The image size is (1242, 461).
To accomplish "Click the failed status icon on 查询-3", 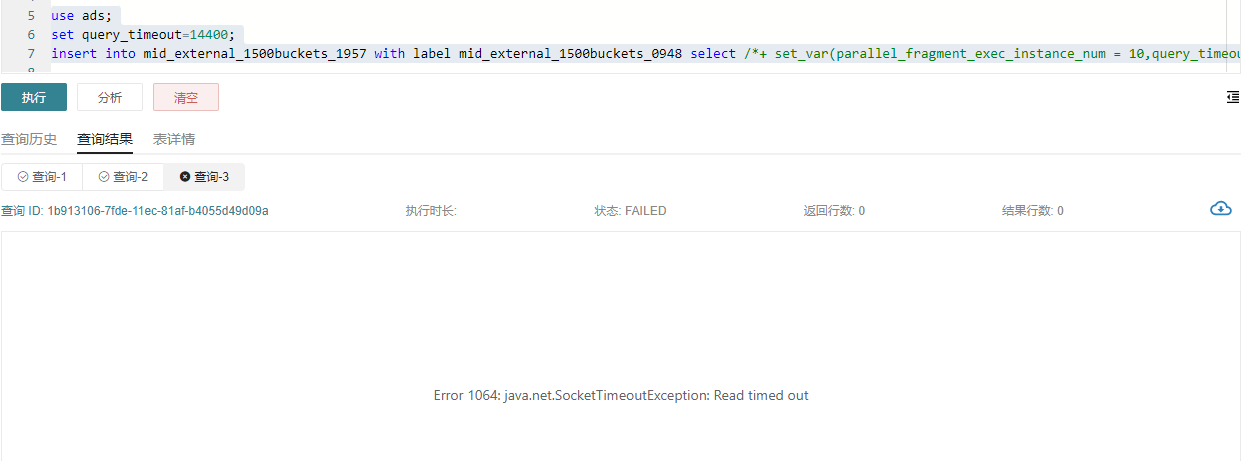I will [184, 177].
